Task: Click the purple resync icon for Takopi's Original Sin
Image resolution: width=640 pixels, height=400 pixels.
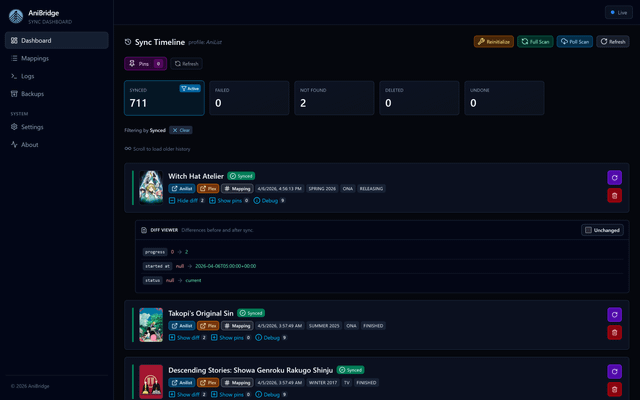Action: (x=614, y=314)
